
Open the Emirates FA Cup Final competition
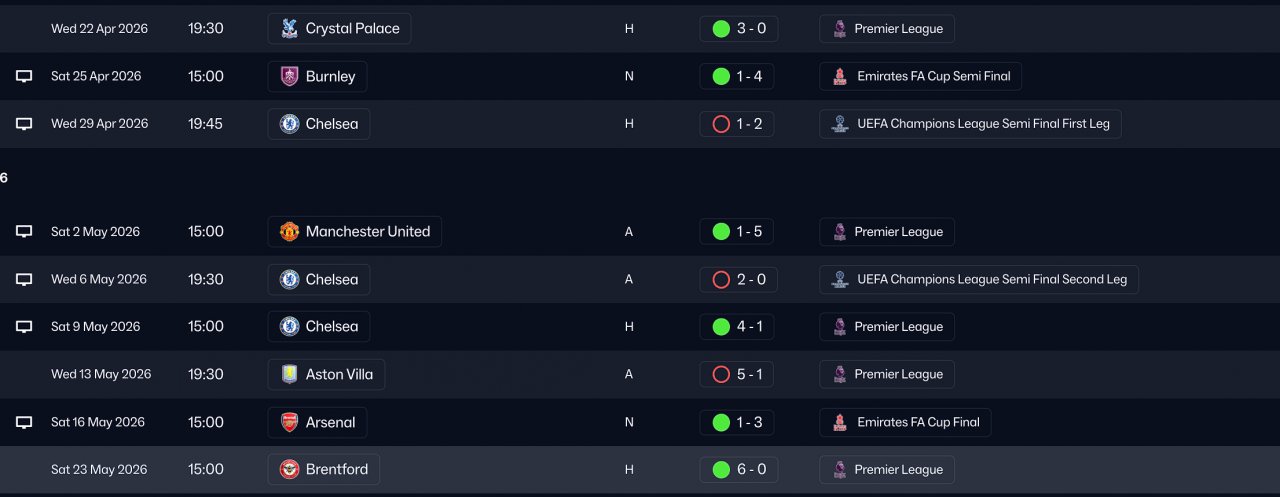click(905, 422)
